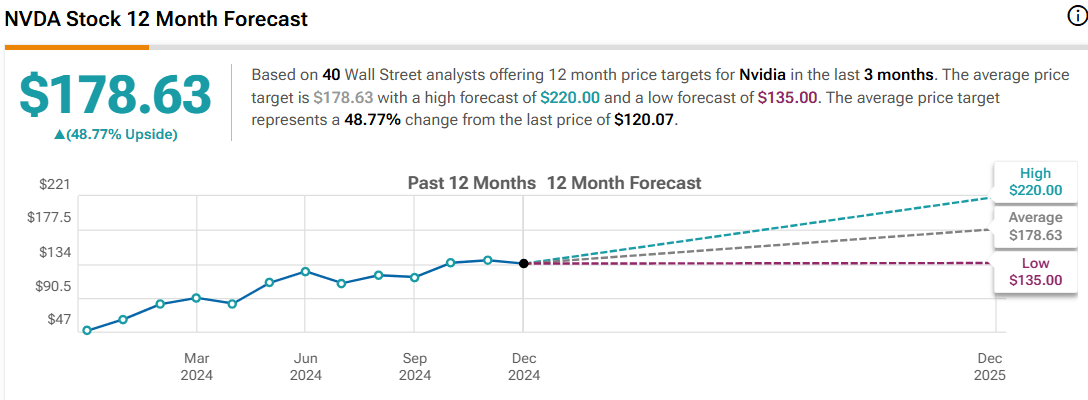The image size is (1088, 400).
Task: Select the 12 Month Forecast chart heading
Action: point(624,183)
